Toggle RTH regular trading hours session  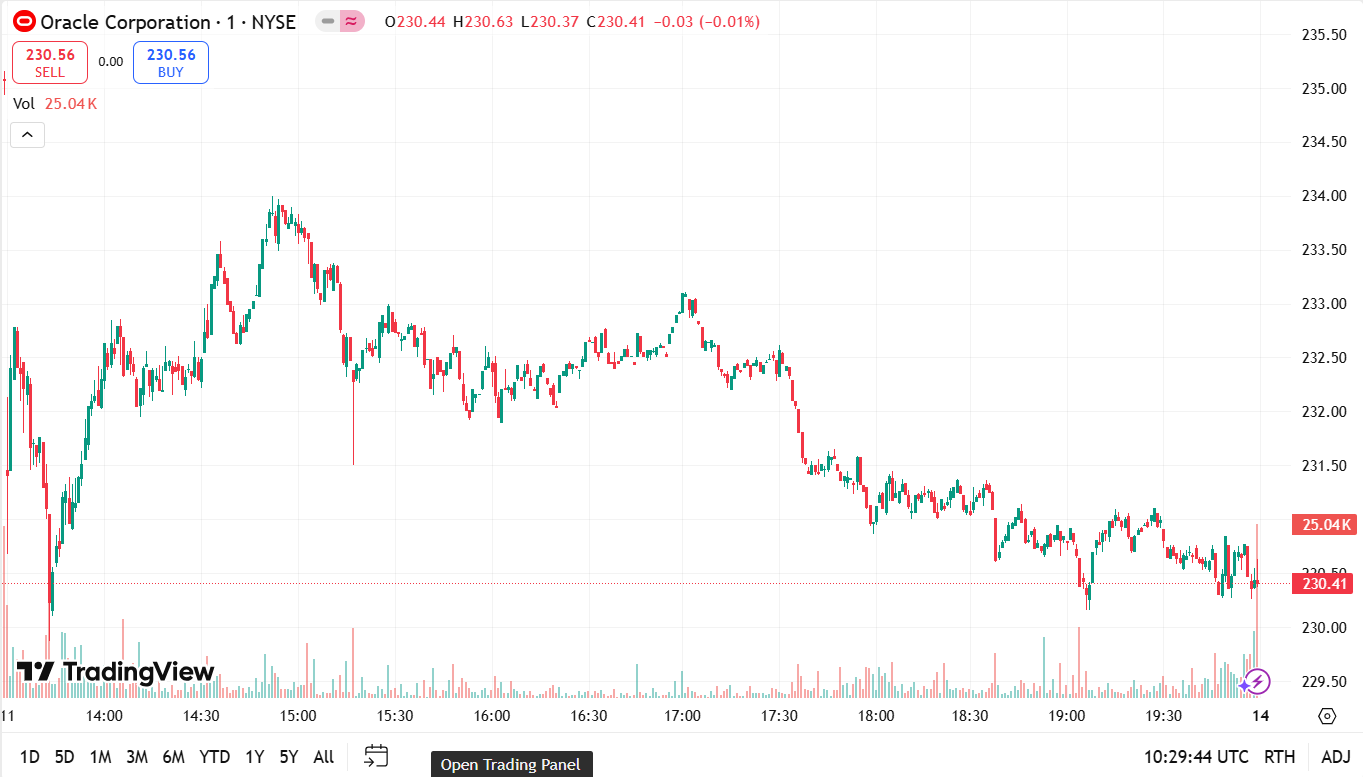(1279, 757)
